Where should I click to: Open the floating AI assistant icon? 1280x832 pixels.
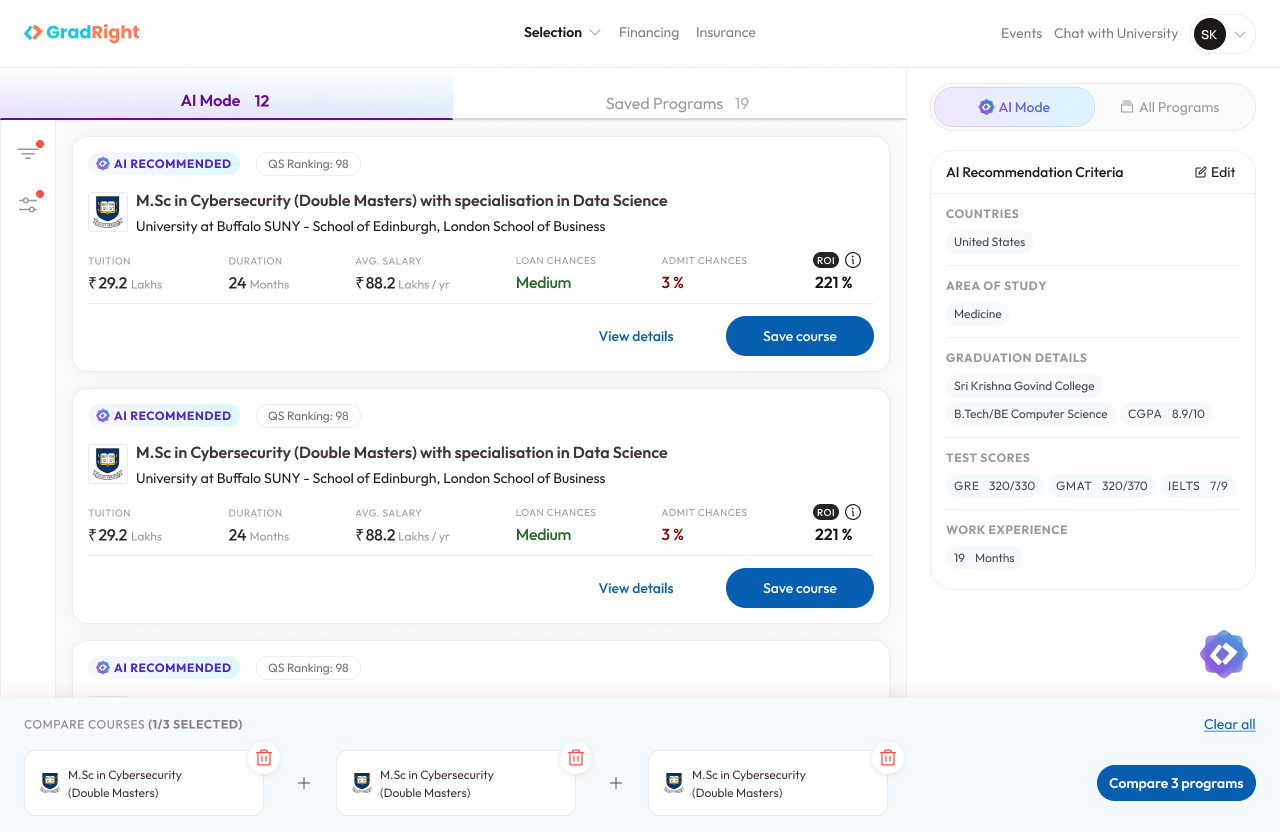click(1224, 654)
